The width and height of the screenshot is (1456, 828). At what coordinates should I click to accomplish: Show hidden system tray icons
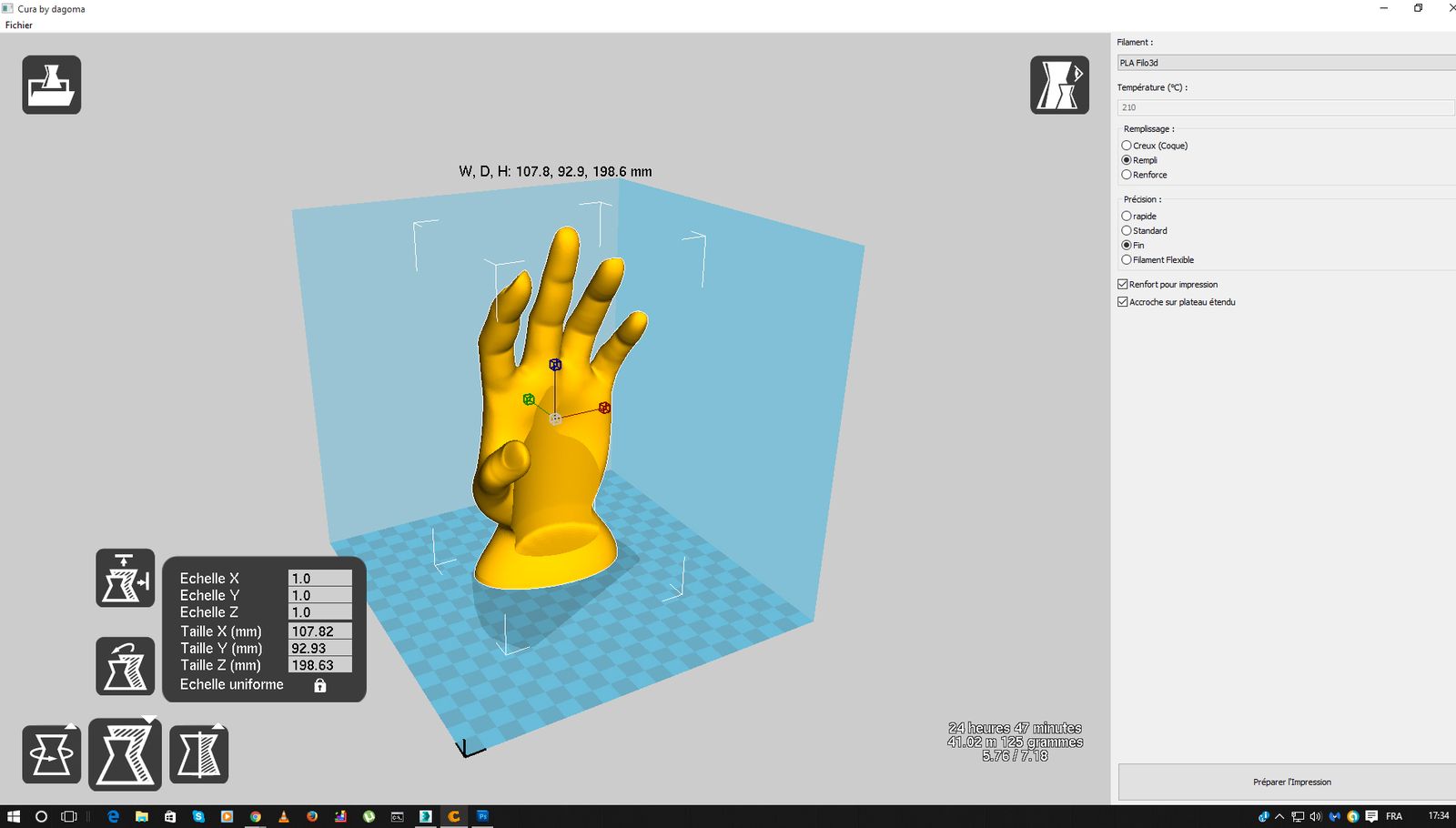click(x=1280, y=816)
